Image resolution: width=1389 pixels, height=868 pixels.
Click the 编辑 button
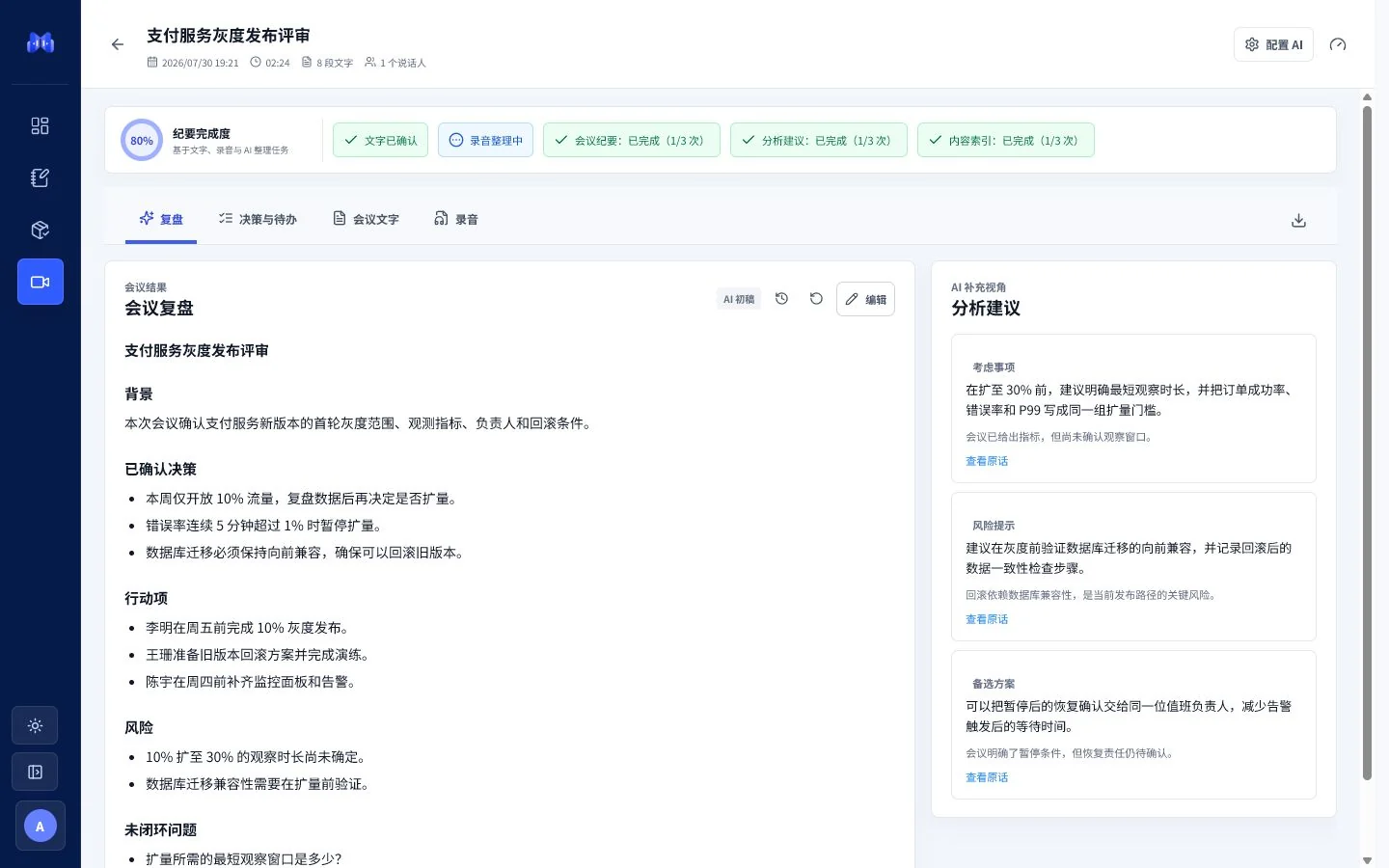click(865, 299)
